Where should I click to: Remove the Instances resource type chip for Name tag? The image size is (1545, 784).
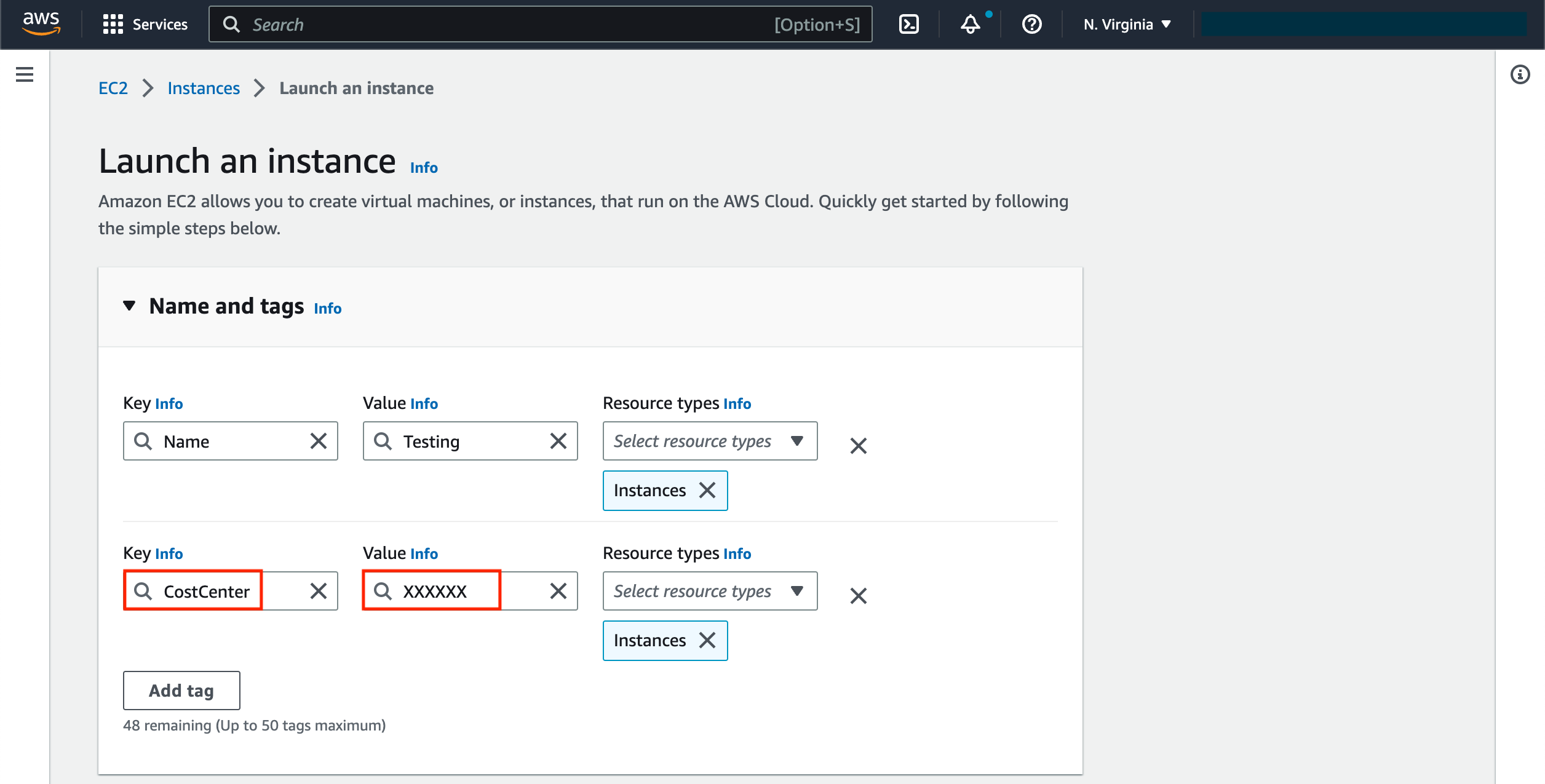pos(707,490)
